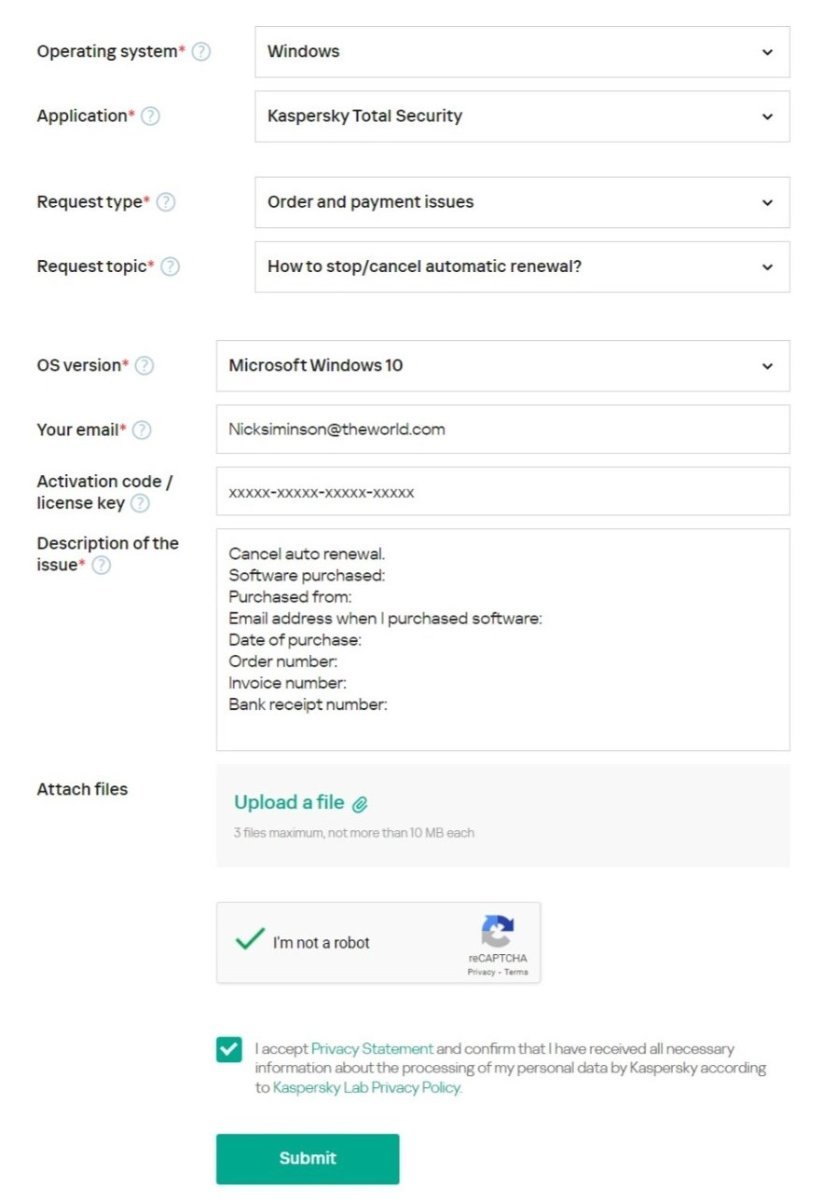Open the OS version dropdown

502,366
